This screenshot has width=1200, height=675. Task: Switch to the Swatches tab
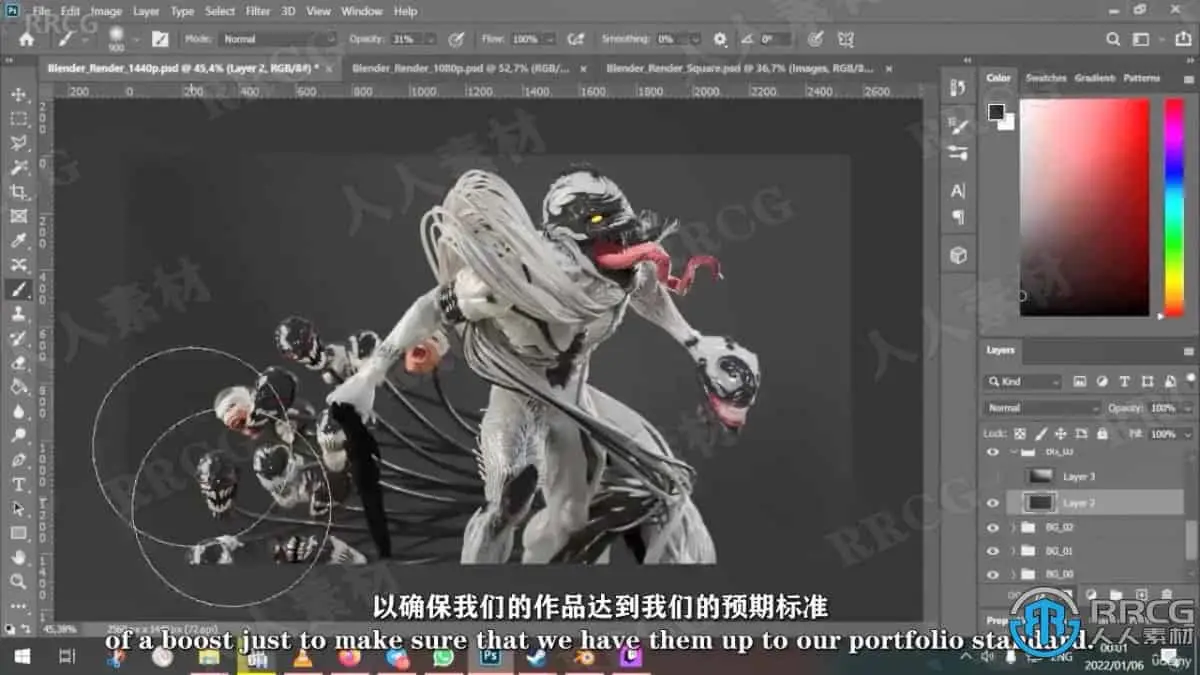[x=1045, y=78]
